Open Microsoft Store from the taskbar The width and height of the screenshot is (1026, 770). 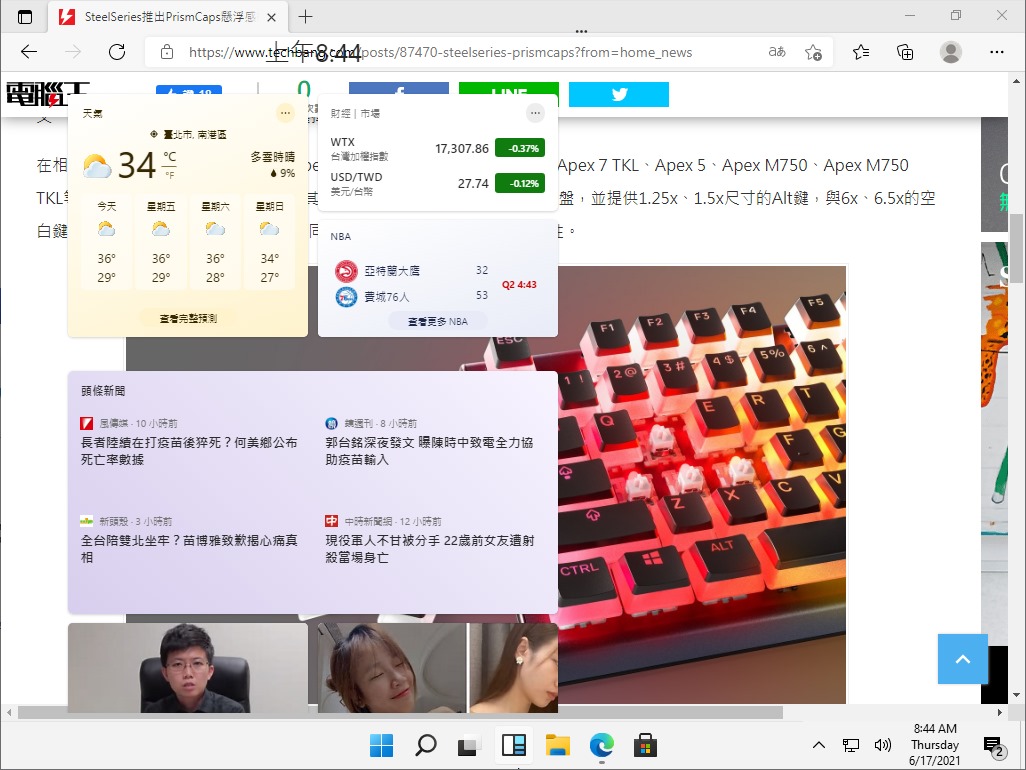[645, 745]
